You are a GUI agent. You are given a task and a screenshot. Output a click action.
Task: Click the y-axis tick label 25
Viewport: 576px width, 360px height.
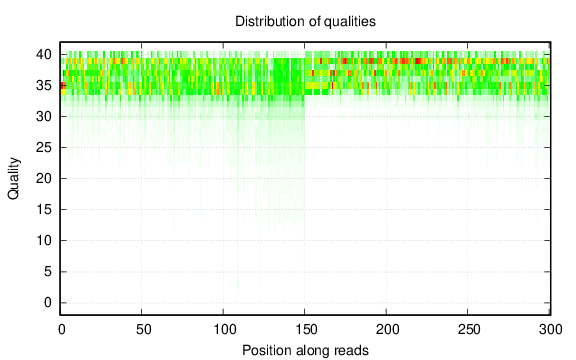43,148
